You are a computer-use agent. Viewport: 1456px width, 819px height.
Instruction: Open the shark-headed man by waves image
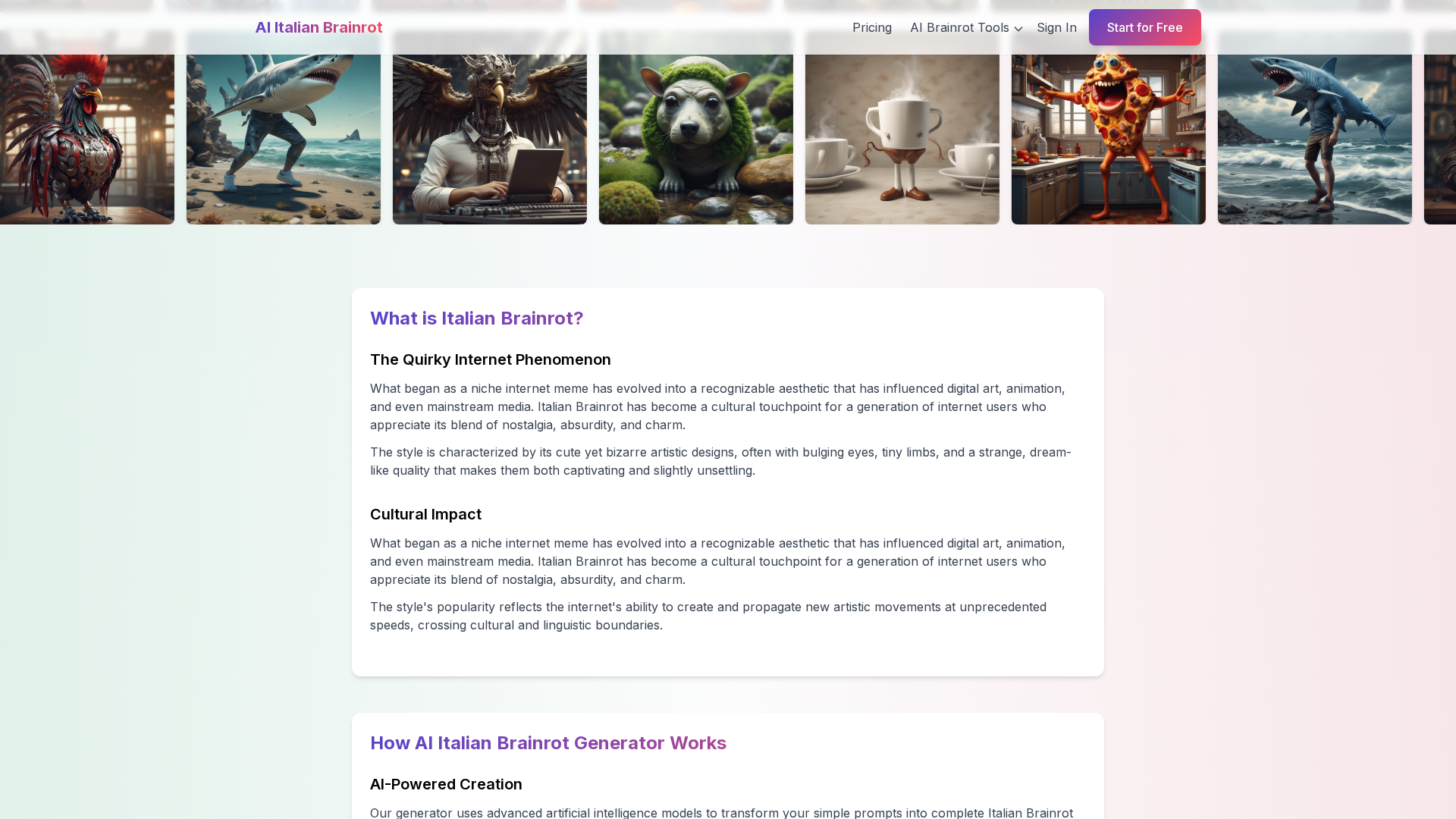pyautogui.click(x=1315, y=127)
